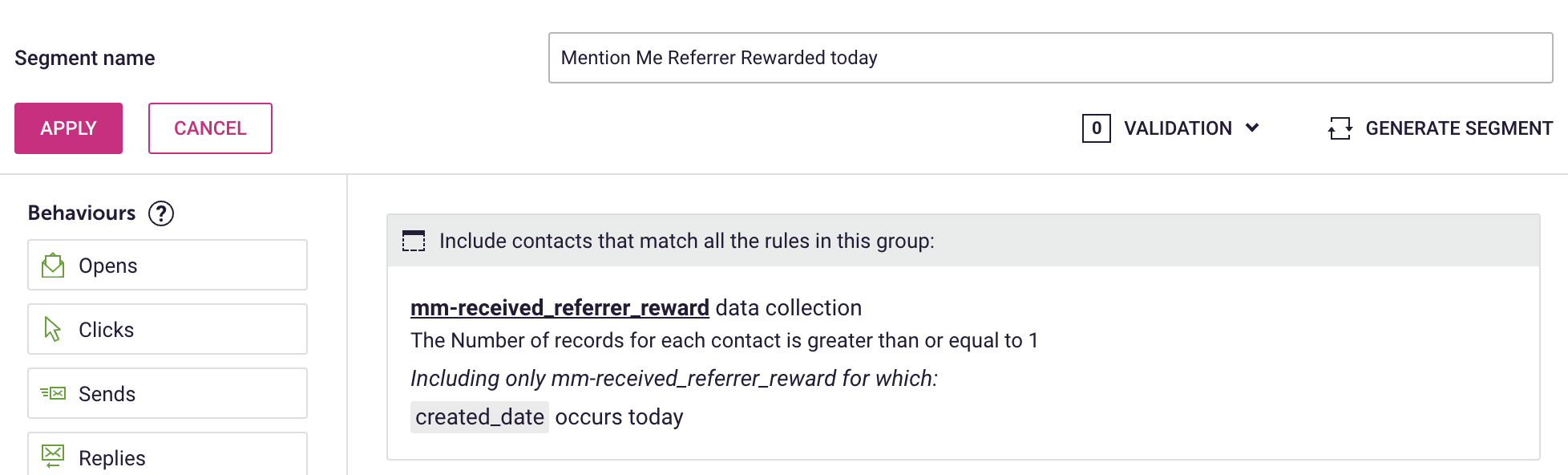Click the Sends mail icon

point(53,393)
